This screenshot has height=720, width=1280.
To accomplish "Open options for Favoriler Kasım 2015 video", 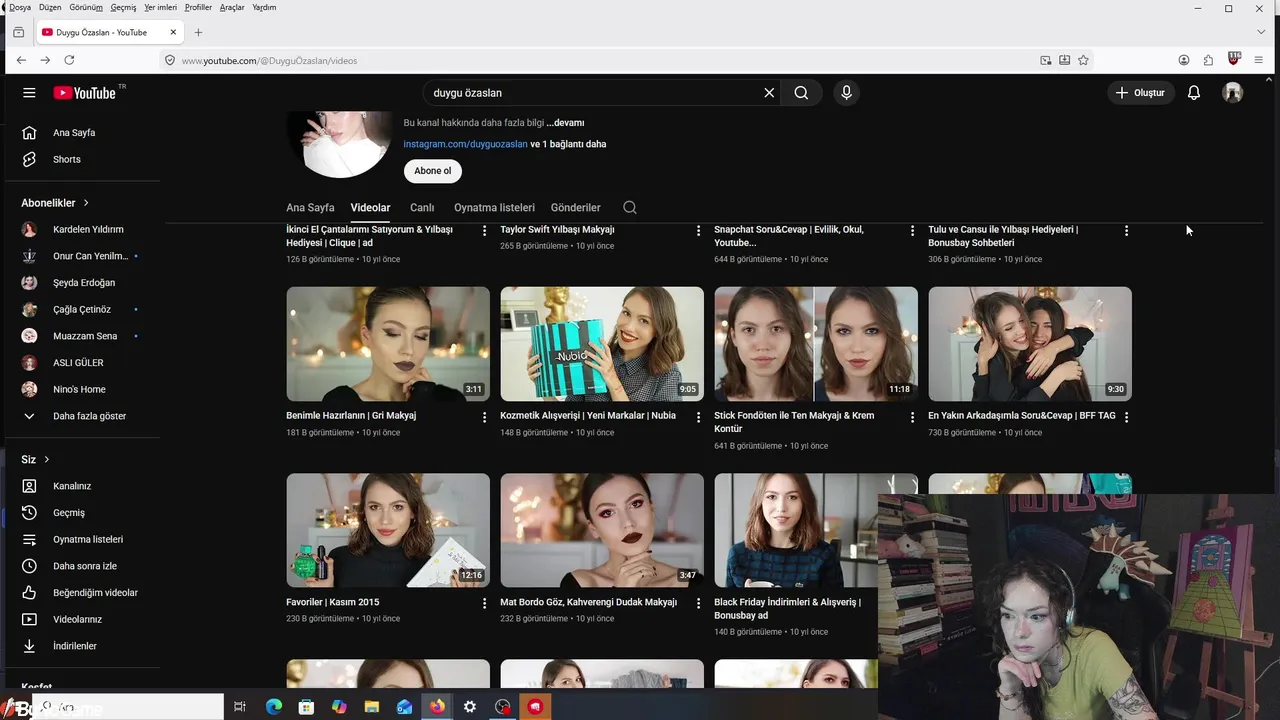I will [x=484, y=603].
